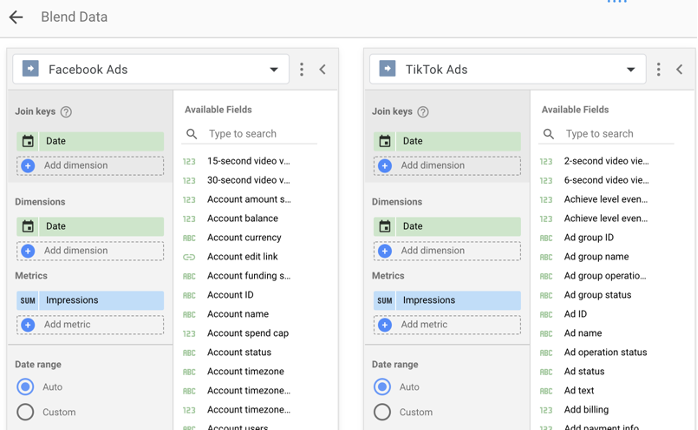Collapse the TikTok Ads available fields panel
The image size is (698, 430).
679,69
